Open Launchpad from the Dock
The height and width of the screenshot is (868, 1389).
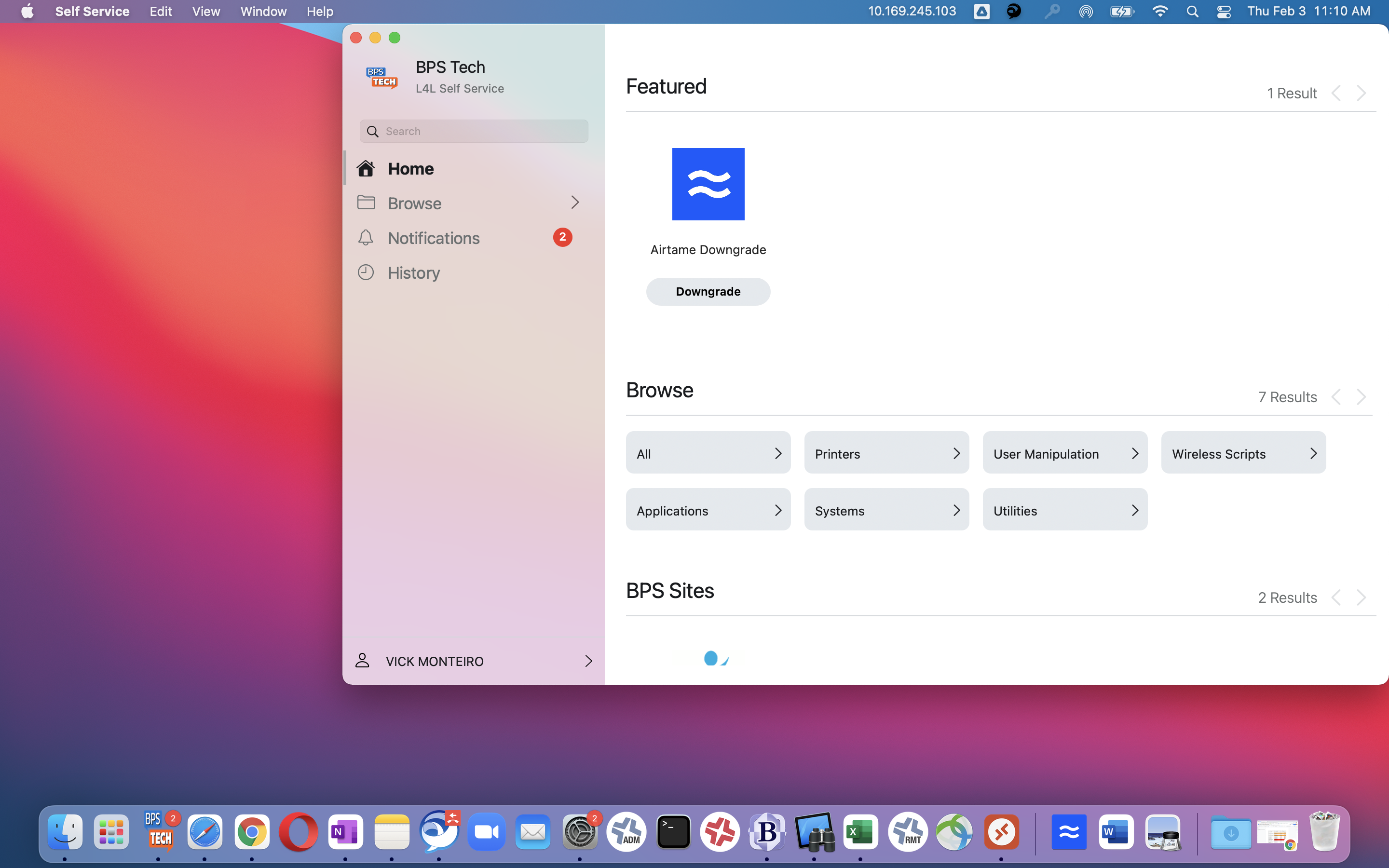111,832
